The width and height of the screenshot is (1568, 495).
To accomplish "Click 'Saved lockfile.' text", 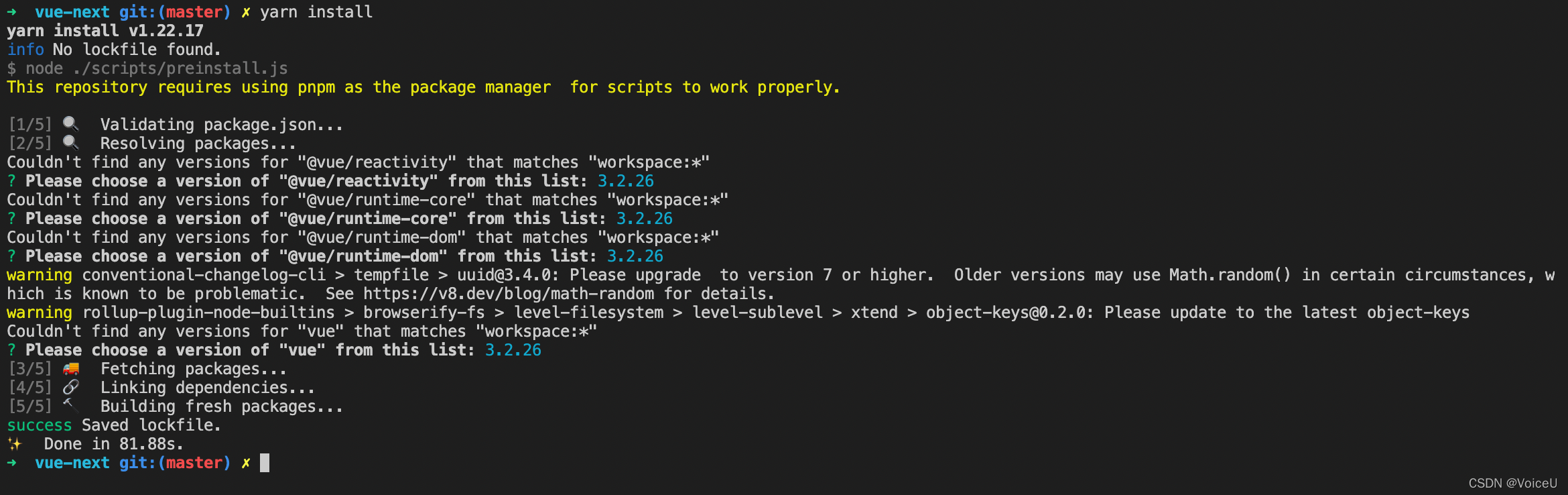I will coord(151,425).
